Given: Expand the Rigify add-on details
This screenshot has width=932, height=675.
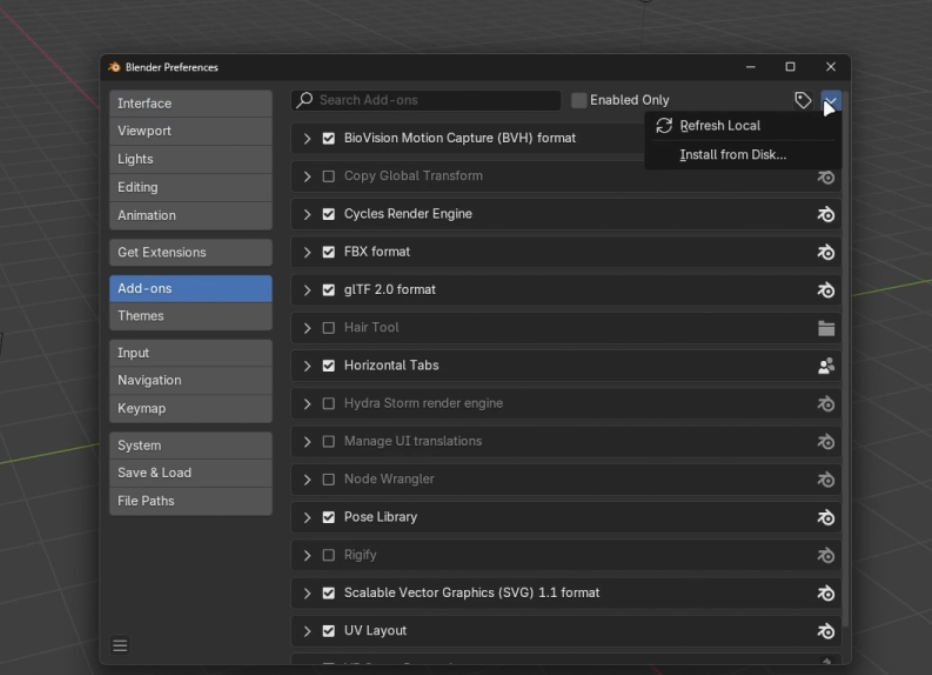Looking at the screenshot, I should (x=307, y=556).
